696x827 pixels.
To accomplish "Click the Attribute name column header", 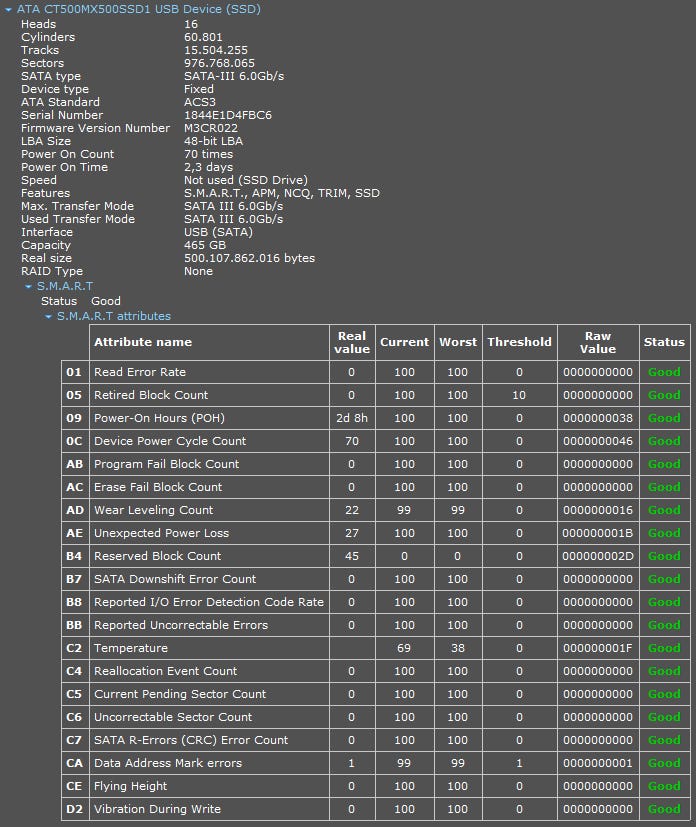I will (x=143, y=342).
